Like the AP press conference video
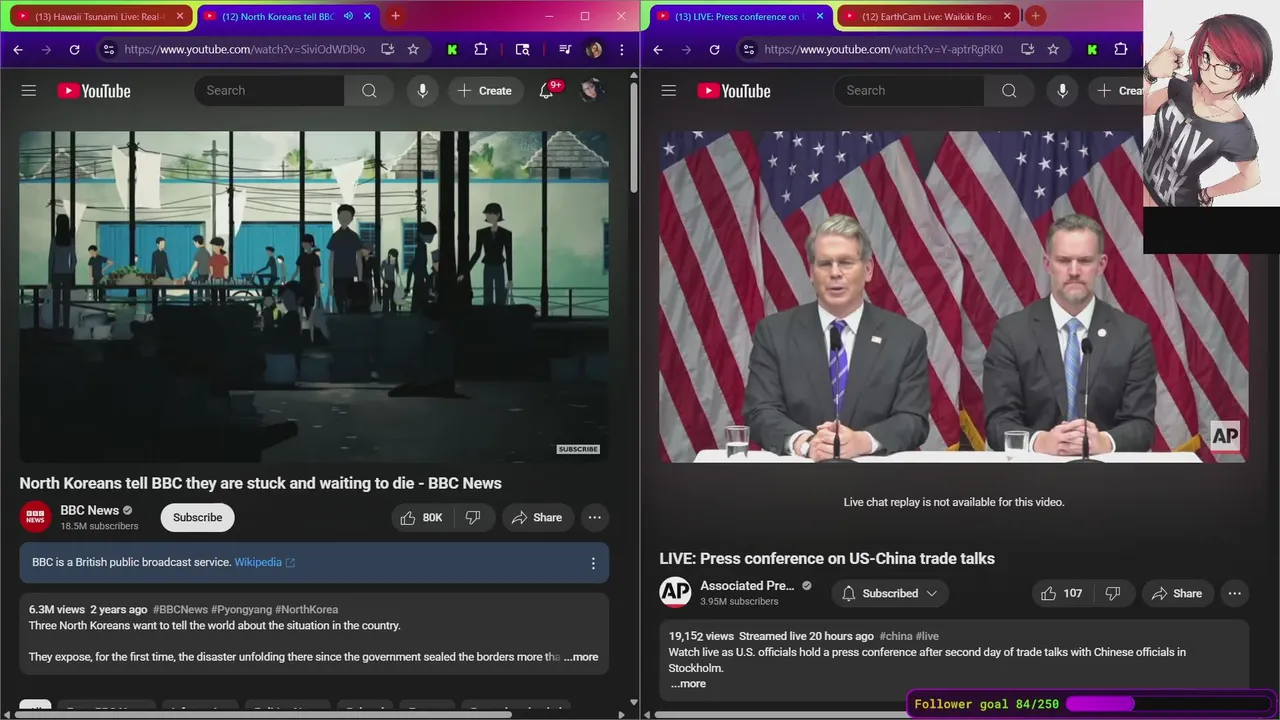Screen dimensions: 1280x720 1062,594
